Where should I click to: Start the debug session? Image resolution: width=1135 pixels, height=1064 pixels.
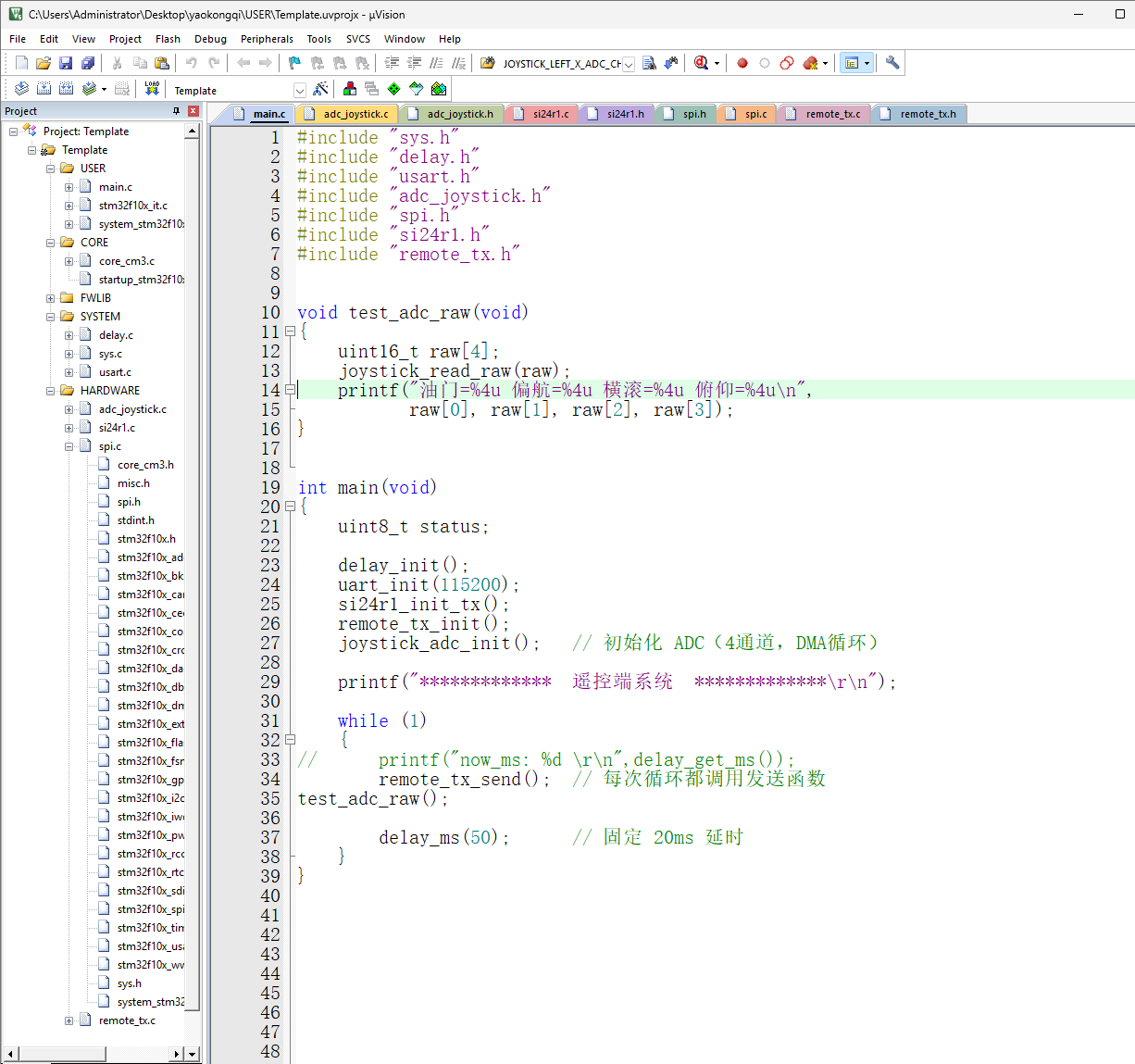click(x=701, y=63)
